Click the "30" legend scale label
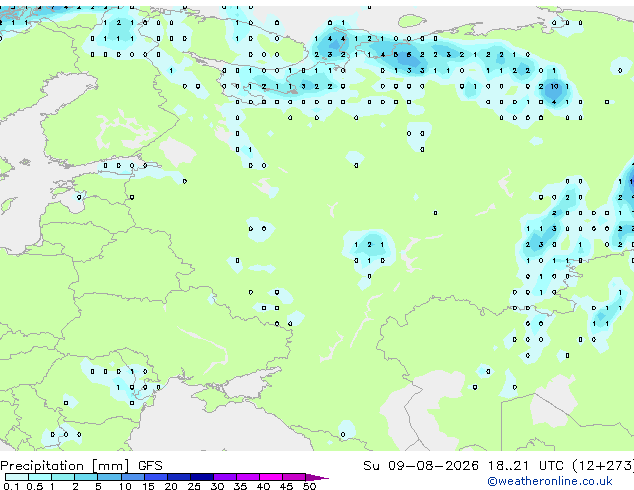 [x=217, y=486]
